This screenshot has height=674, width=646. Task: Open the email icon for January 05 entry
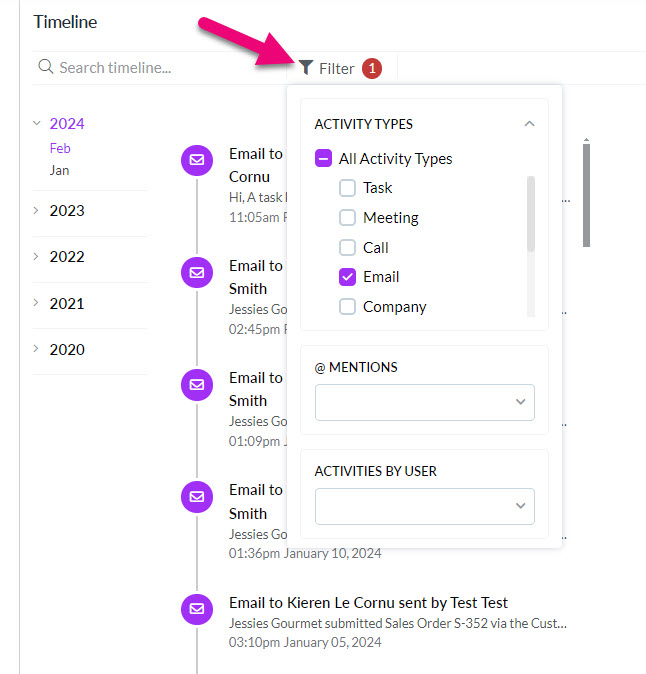[x=197, y=609]
